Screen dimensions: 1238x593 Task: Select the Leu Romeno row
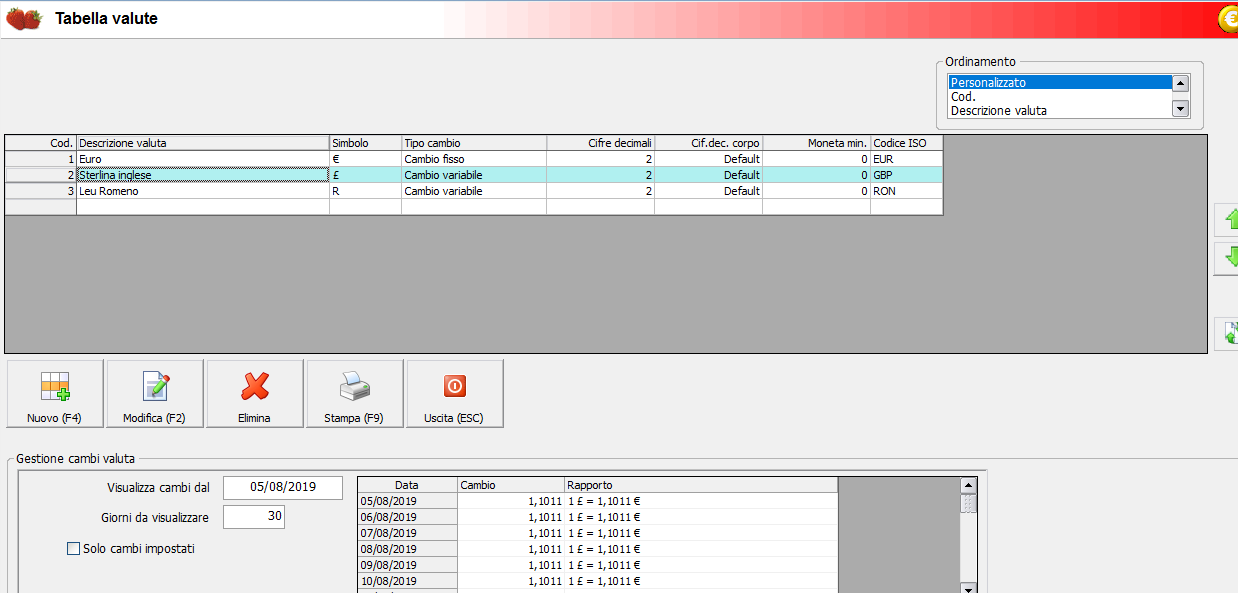474,191
